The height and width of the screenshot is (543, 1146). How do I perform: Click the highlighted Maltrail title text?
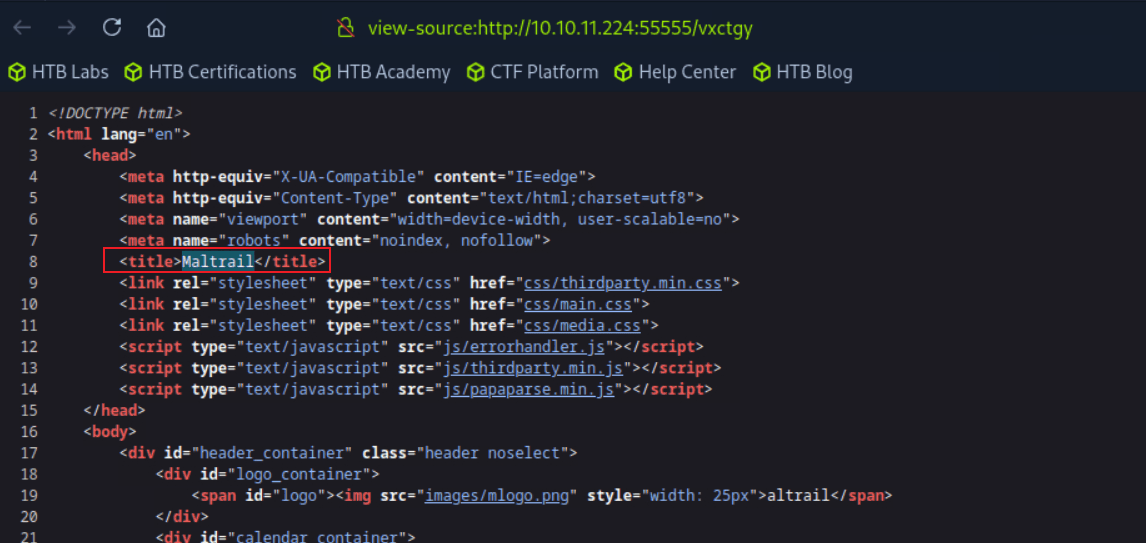coord(217,262)
